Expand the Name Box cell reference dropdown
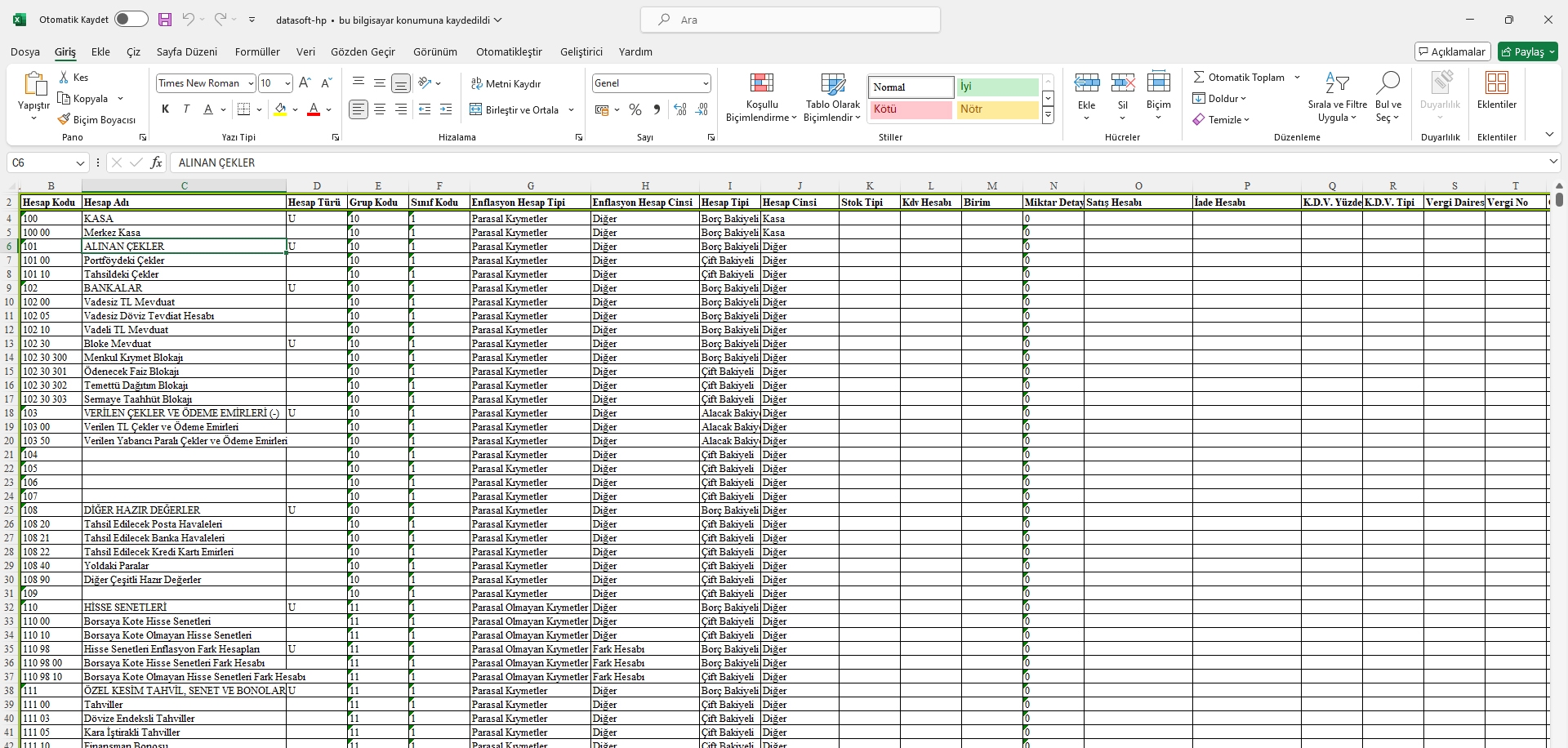 pyautogui.click(x=80, y=163)
